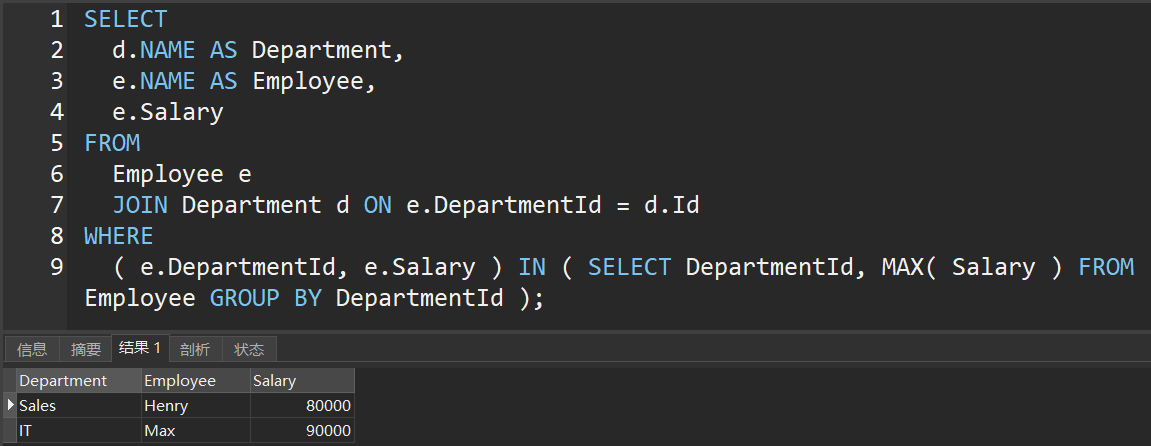This screenshot has width=1151, height=446.
Task: Click line number 5 in the gutter
Action: [56, 143]
